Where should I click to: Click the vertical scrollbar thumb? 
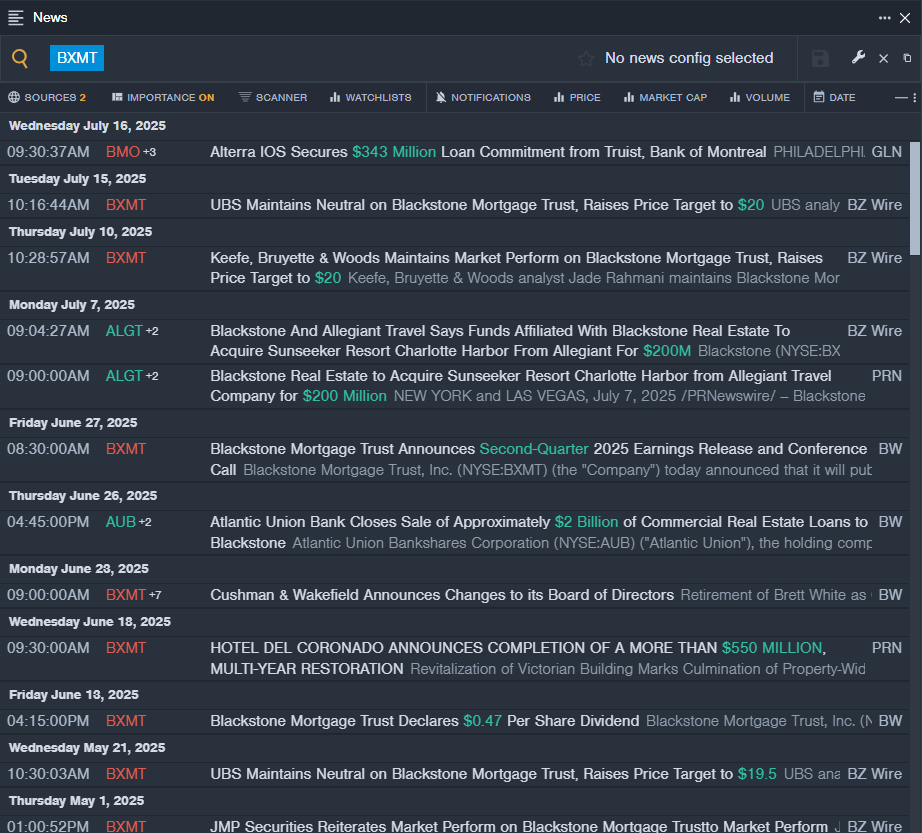(x=915, y=198)
